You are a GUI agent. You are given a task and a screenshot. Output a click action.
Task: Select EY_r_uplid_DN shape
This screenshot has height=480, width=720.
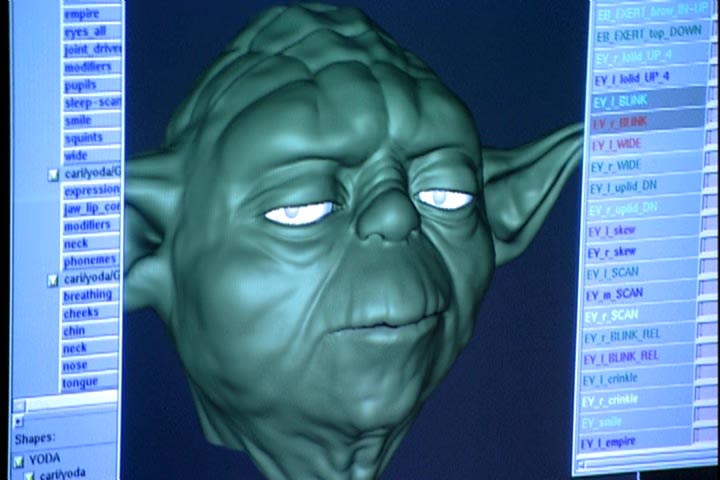pos(644,209)
